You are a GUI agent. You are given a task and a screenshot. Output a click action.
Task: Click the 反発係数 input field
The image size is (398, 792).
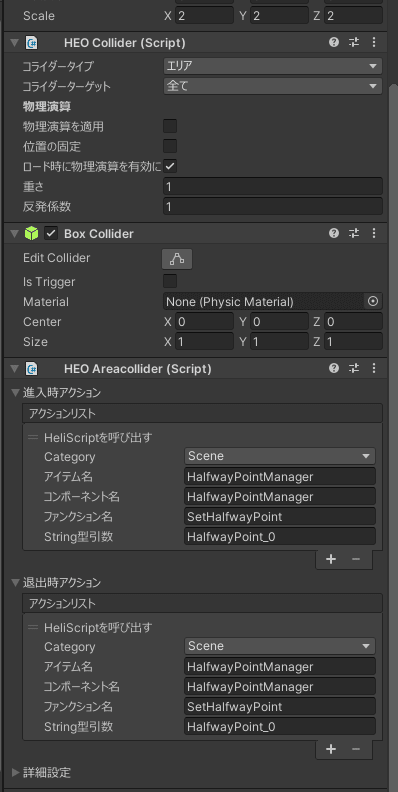[x=273, y=207]
